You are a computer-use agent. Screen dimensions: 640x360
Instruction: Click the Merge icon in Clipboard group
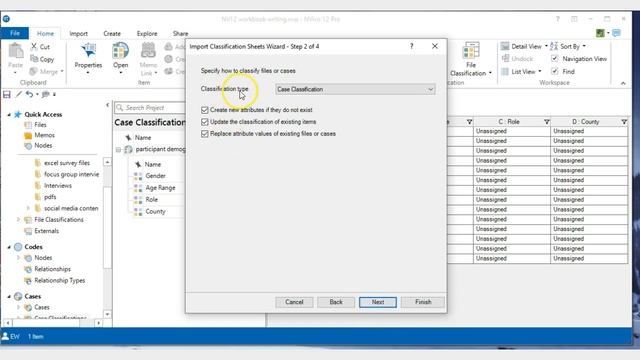(33, 71)
